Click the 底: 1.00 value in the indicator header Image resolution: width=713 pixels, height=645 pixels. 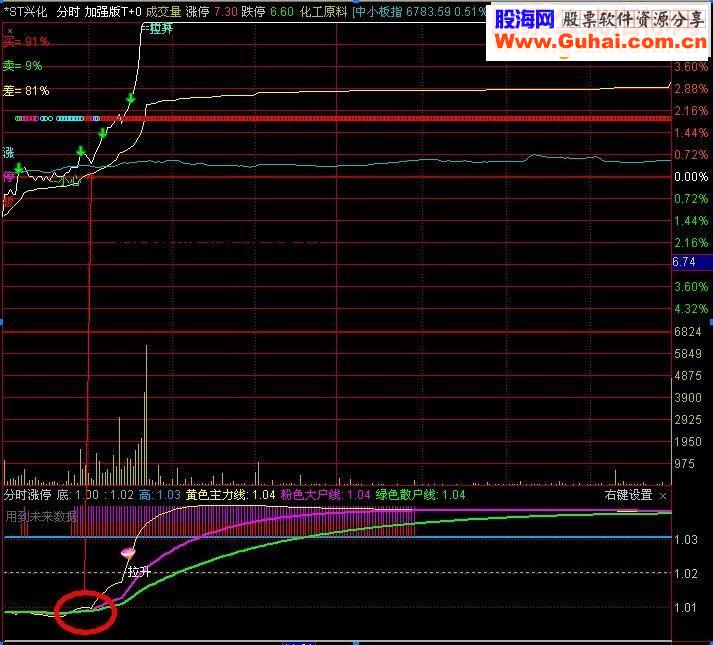point(77,495)
